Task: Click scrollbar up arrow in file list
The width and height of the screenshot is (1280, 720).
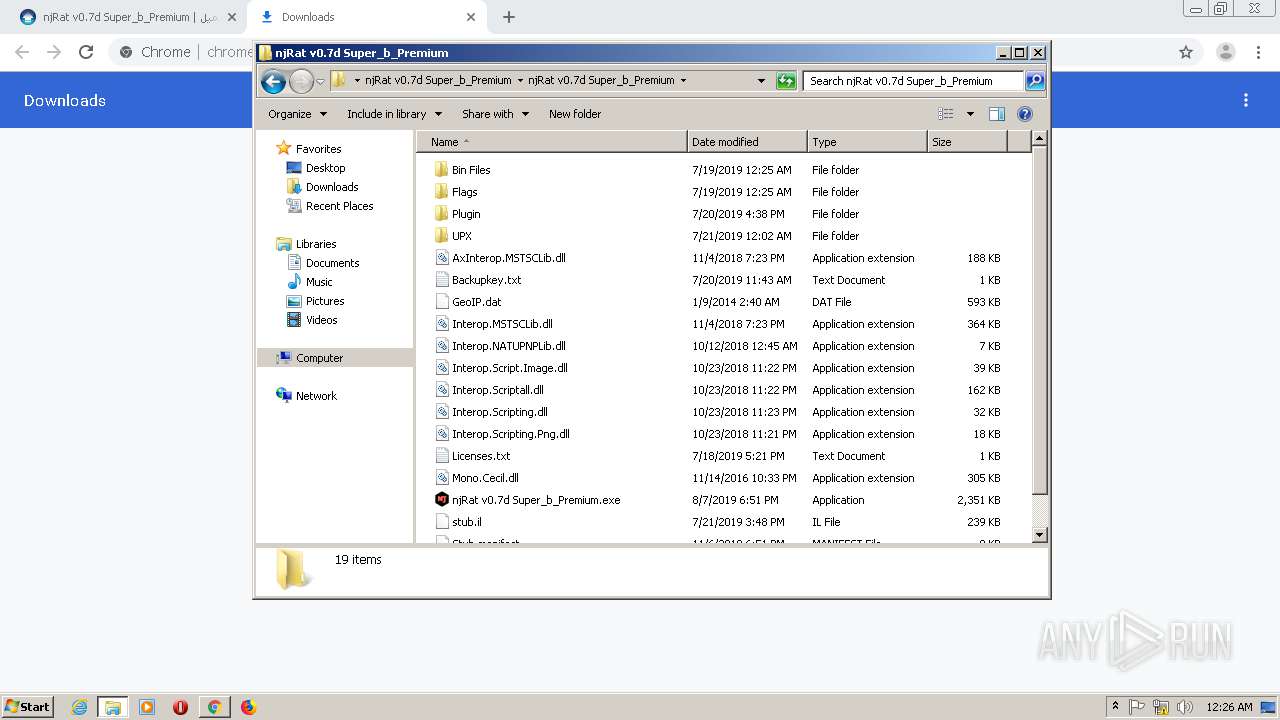Action: [x=1039, y=140]
